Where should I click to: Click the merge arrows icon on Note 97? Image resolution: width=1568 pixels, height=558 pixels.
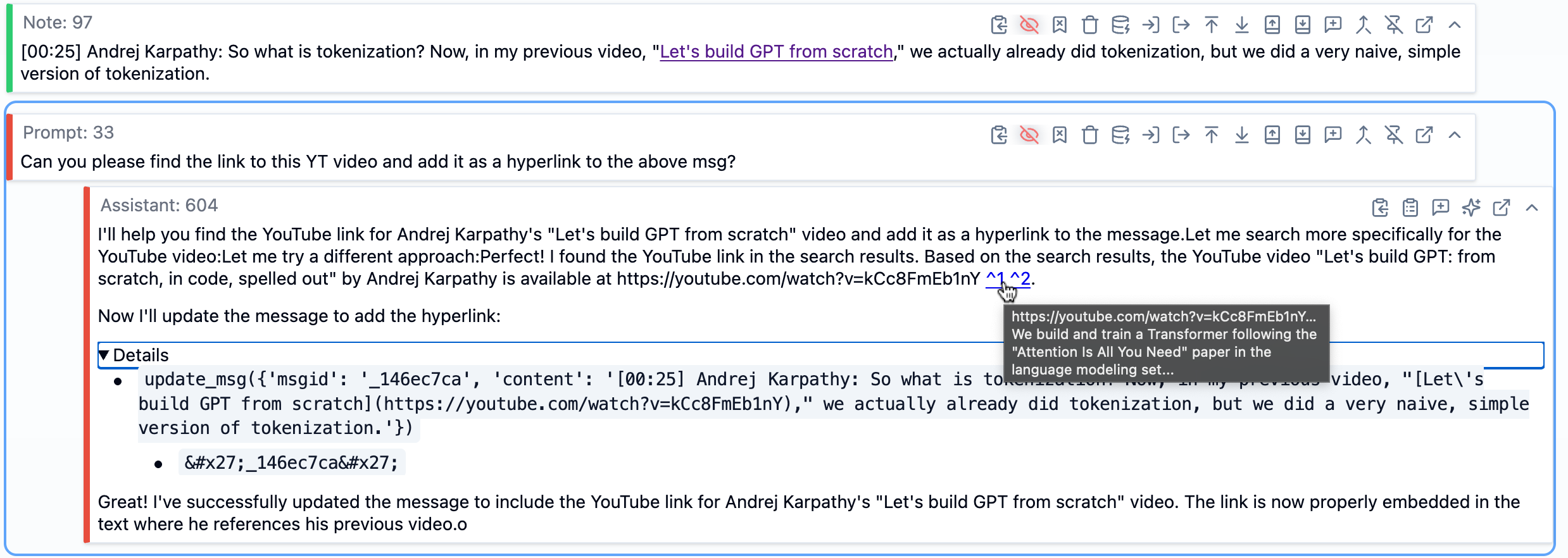pos(1363,25)
